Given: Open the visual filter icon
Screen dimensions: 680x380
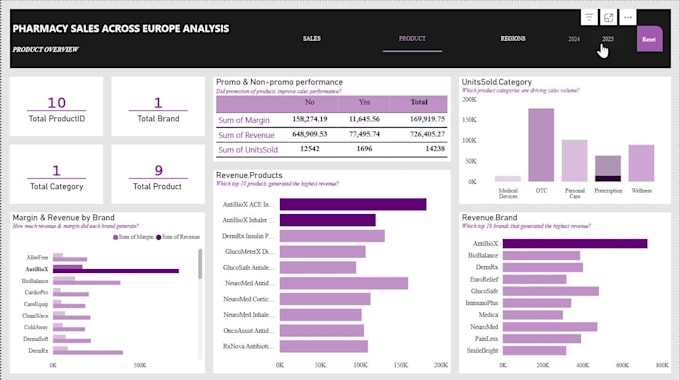Looking at the screenshot, I should (589, 17).
